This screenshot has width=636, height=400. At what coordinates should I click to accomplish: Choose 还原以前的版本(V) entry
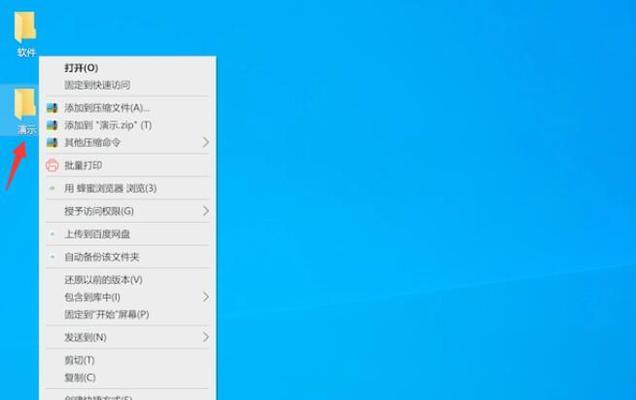(x=127, y=280)
